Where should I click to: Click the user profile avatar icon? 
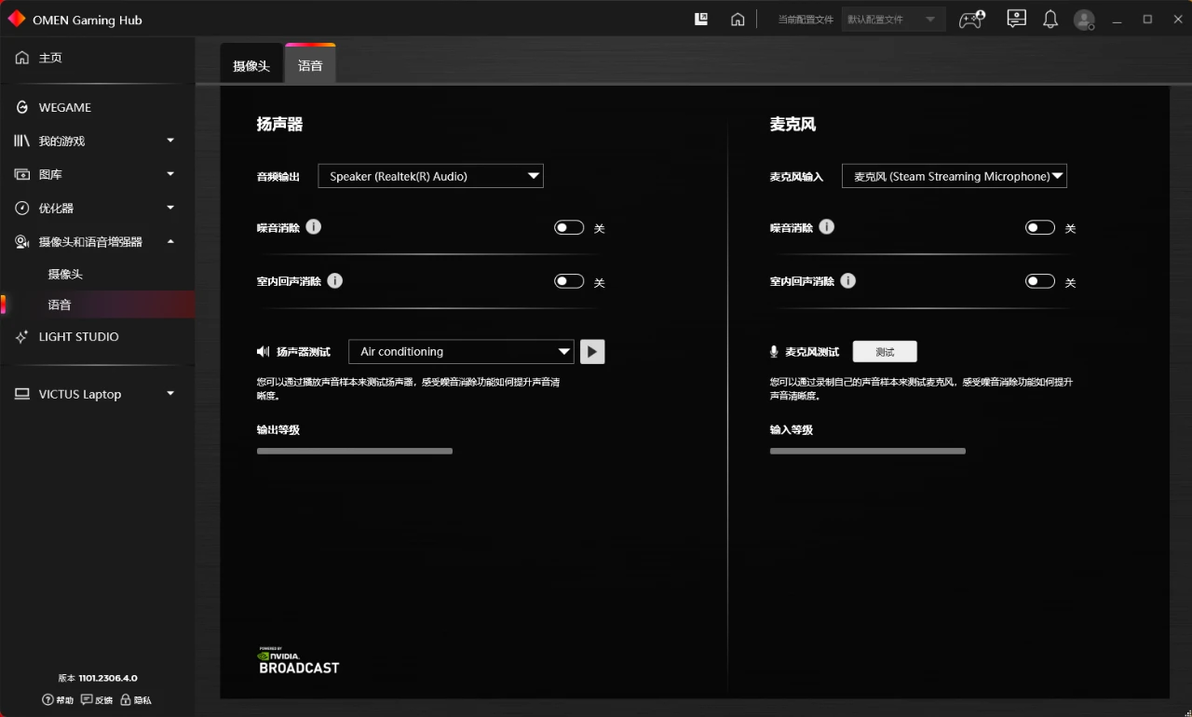click(1084, 20)
